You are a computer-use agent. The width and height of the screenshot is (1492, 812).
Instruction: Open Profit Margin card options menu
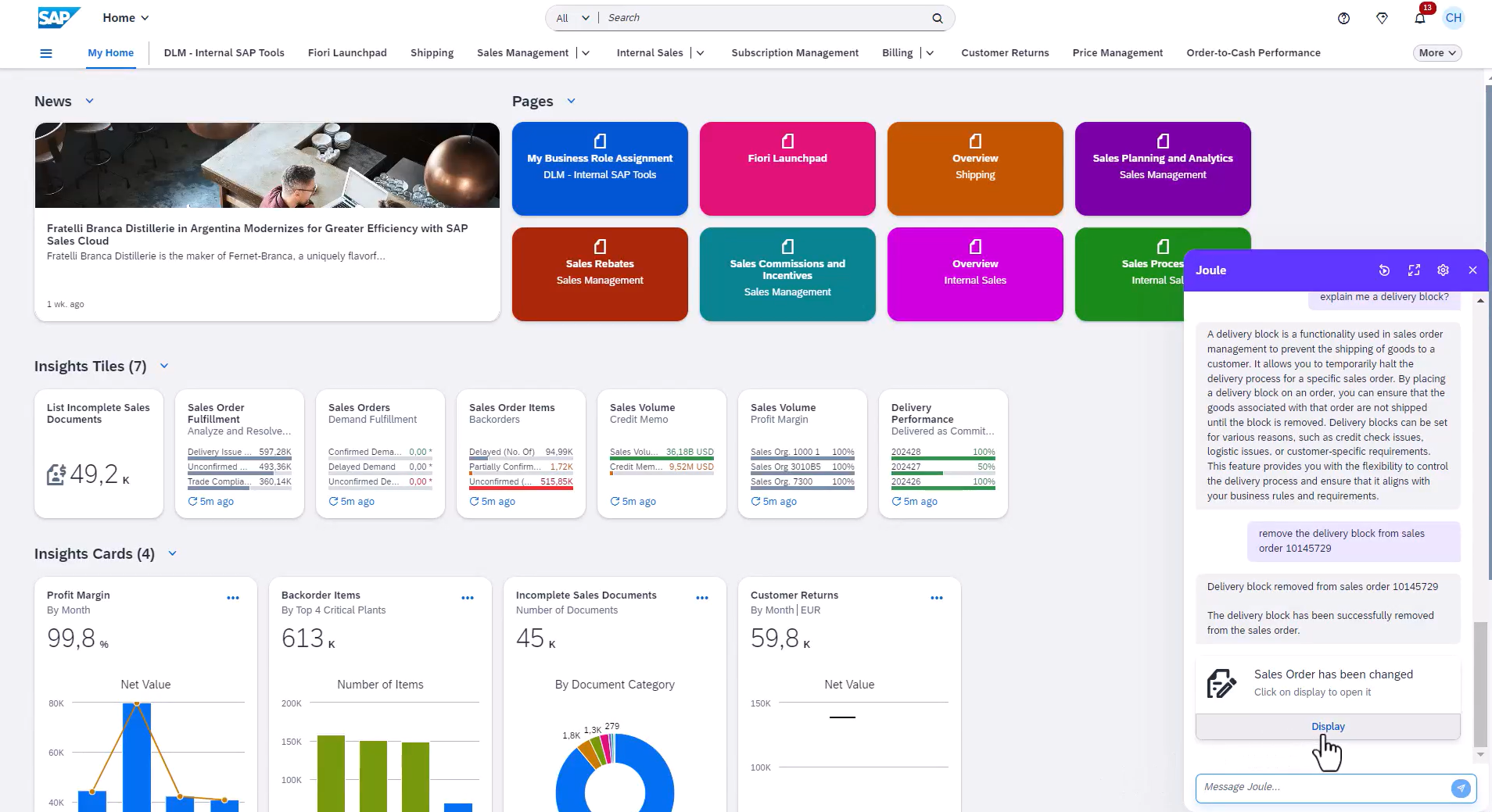[x=233, y=598]
